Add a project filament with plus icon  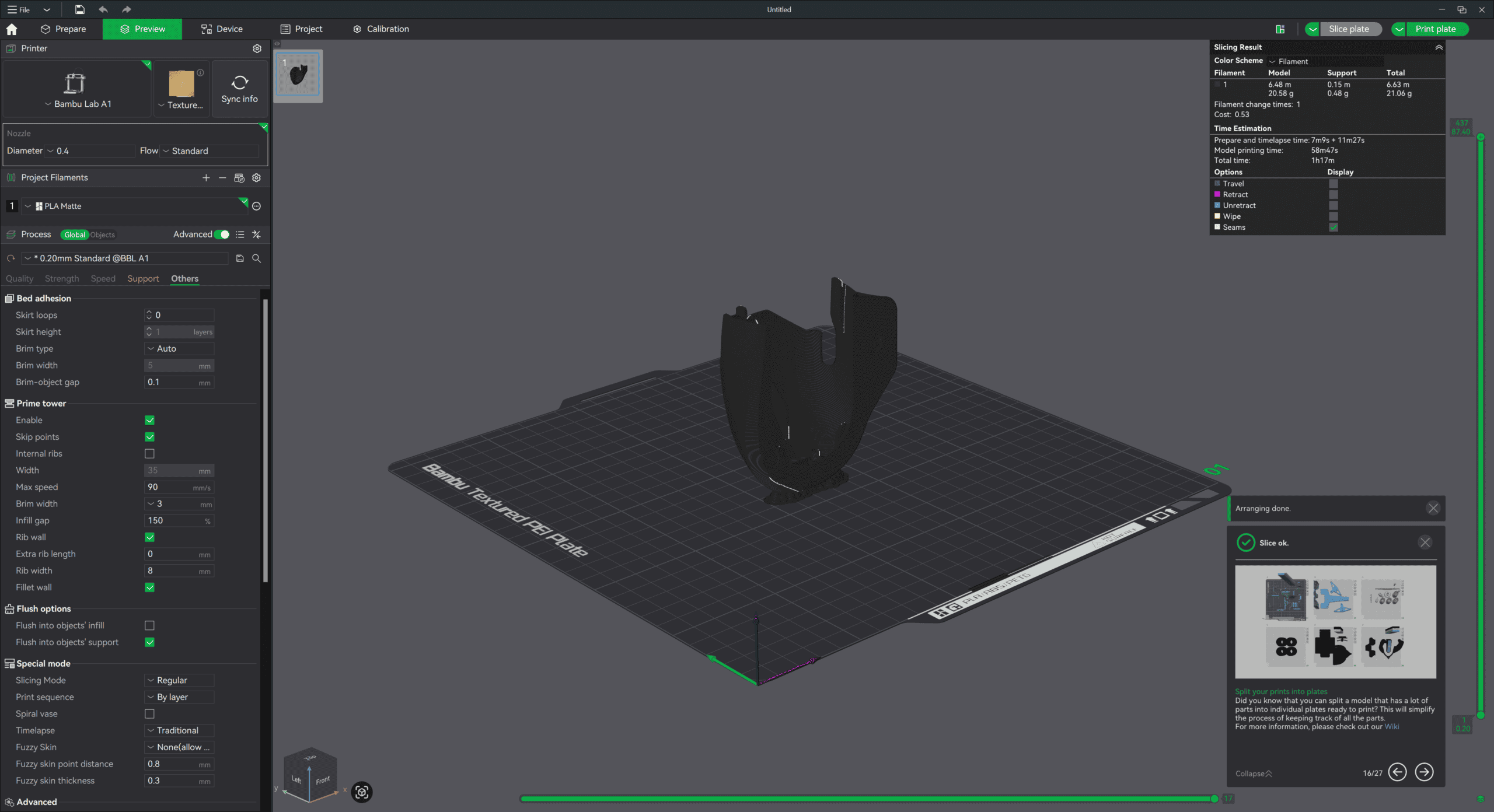(206, 178)
